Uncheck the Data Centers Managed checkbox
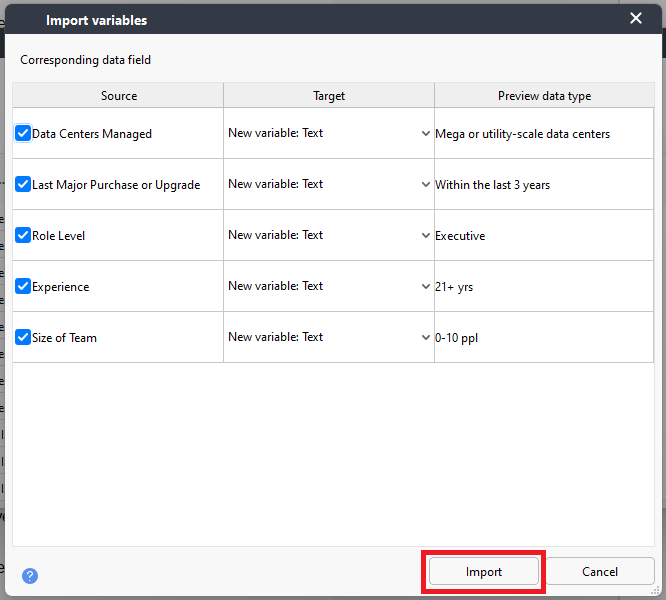 click(x=23, y=133)
